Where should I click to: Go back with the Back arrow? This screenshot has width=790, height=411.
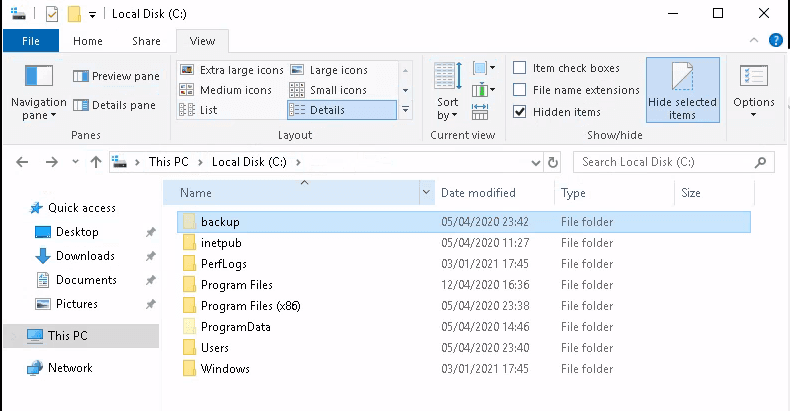[22, 162]
